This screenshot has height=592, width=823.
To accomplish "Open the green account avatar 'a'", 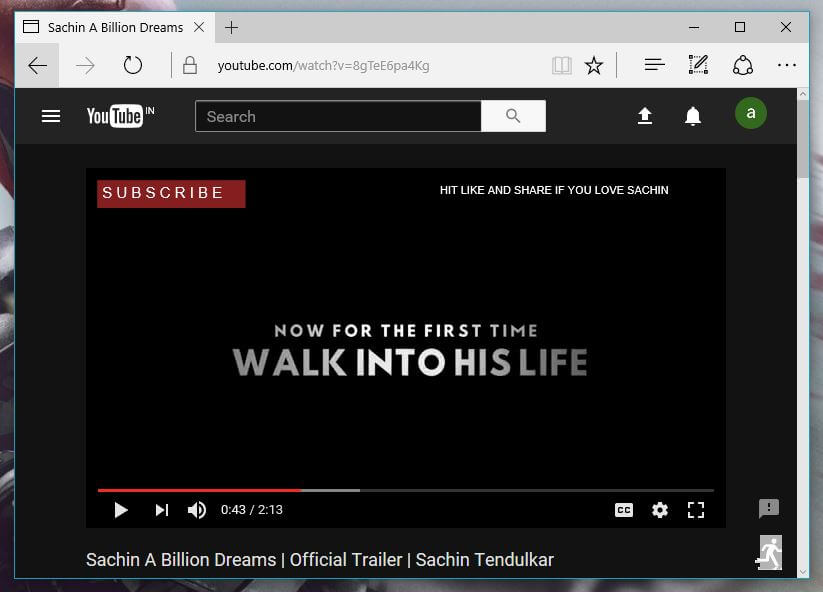I will click(751, 113).
